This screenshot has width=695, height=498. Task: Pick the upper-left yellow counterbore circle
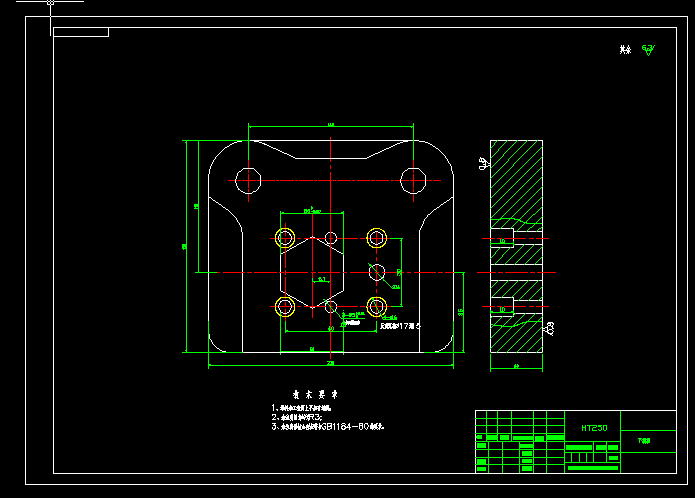(x=285, y=238)
